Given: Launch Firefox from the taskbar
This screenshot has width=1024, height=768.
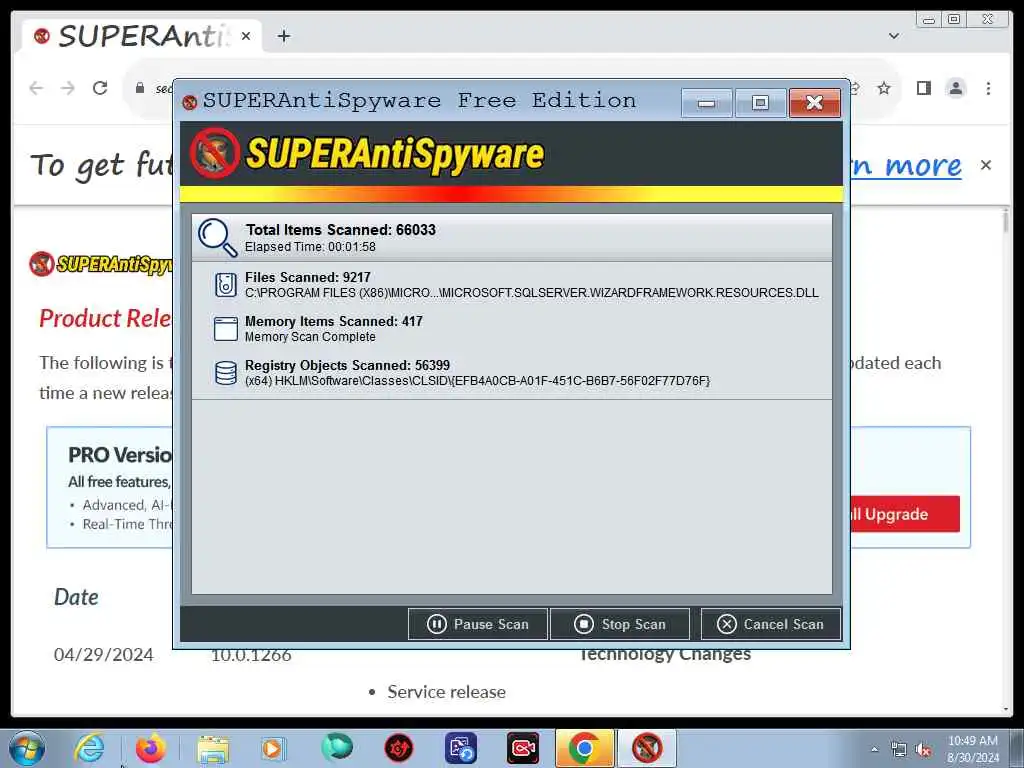Looking at the screenshot, I should coord(150,748).
